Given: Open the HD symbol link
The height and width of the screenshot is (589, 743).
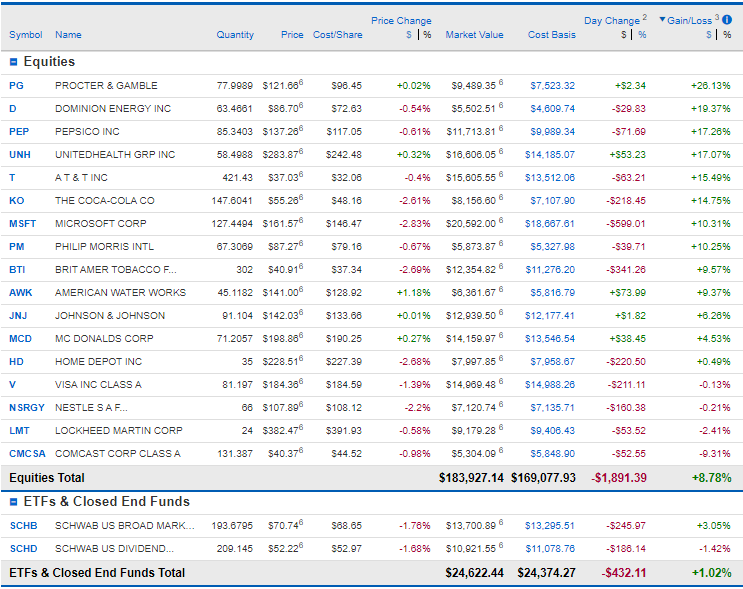Looking at the screenshot, I should click(16, 362).
